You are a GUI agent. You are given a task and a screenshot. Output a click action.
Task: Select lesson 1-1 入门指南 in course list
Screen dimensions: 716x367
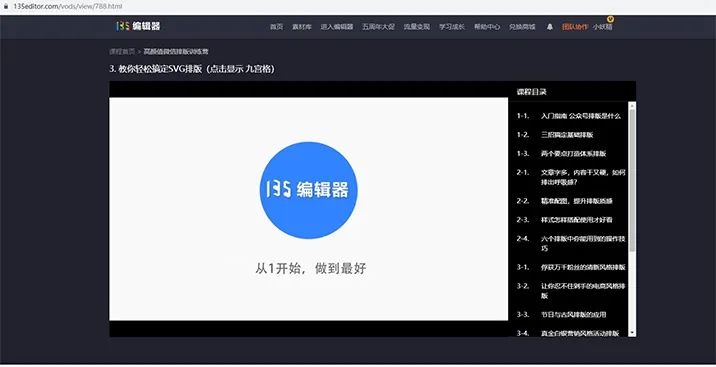point(569,116)
